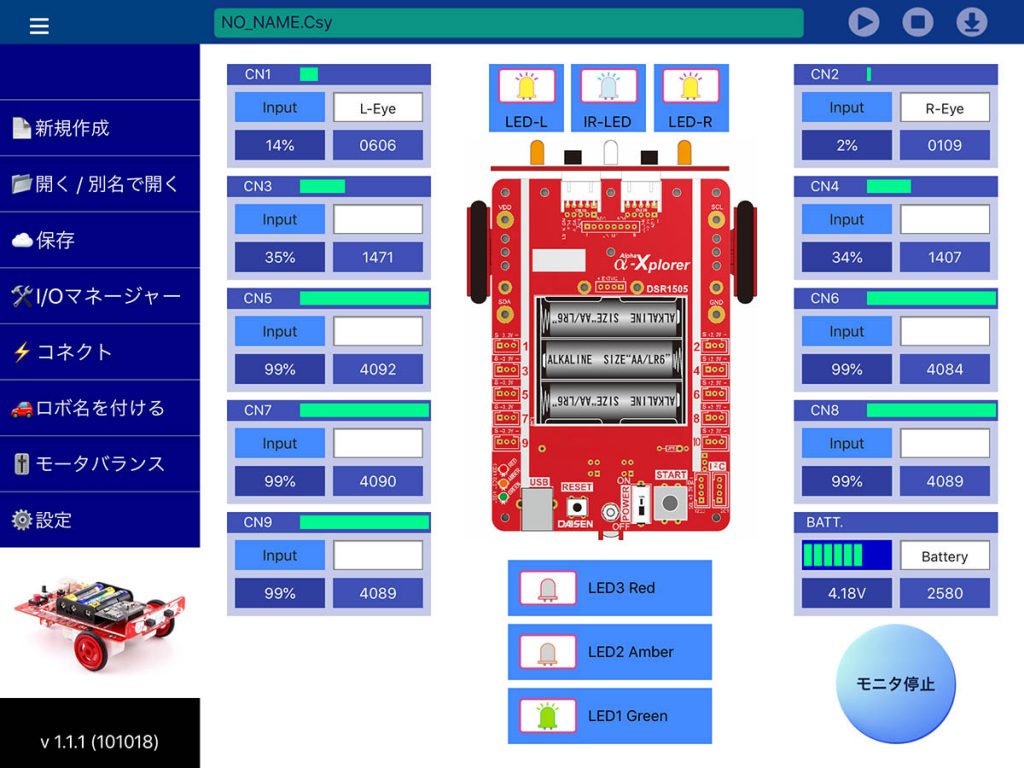The height and width of the screenshot is (768, 1024).
Task: Toggle the LED-L yellow lamp
Action: point(526,86)
